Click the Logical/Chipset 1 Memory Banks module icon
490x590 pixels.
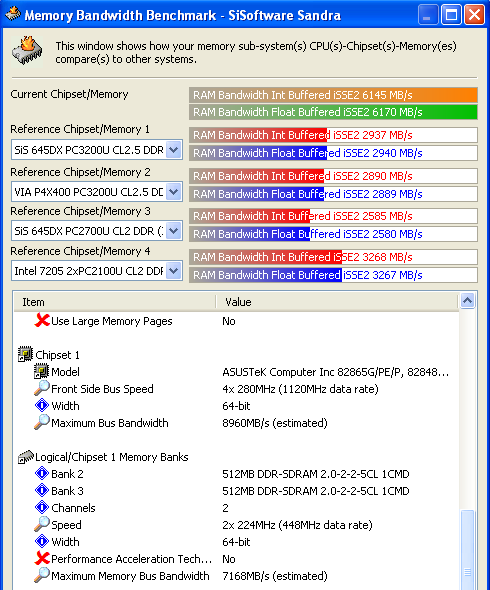26,457
